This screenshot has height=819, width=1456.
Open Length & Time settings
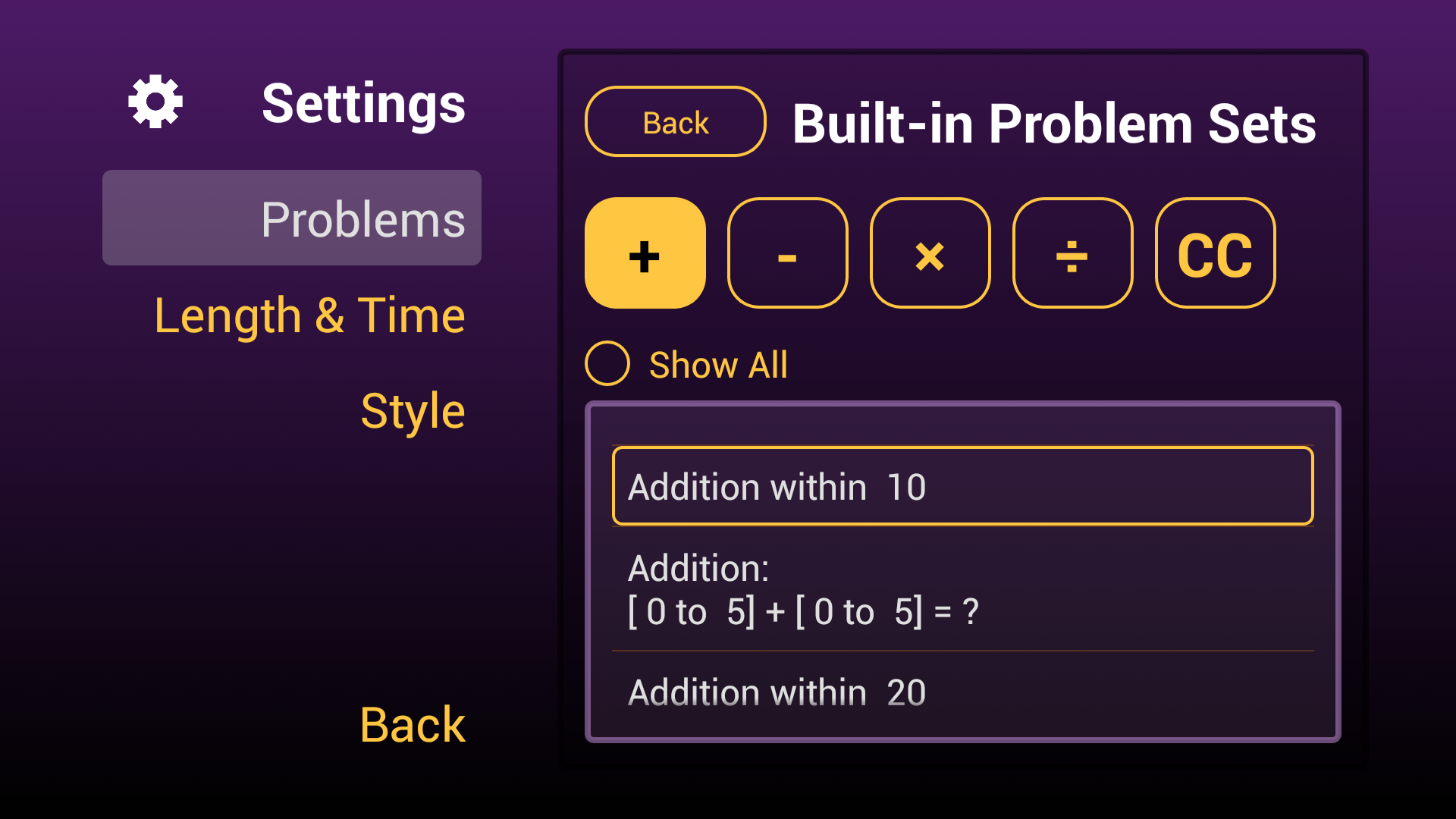[309, 315]
